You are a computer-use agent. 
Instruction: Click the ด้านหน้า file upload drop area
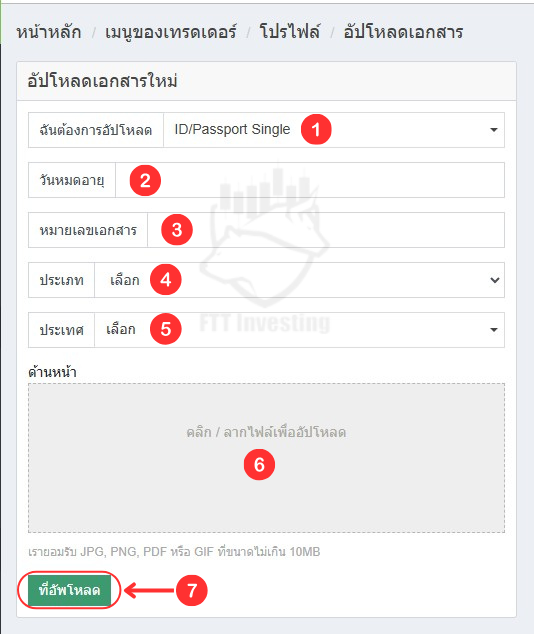click(266, 458)
